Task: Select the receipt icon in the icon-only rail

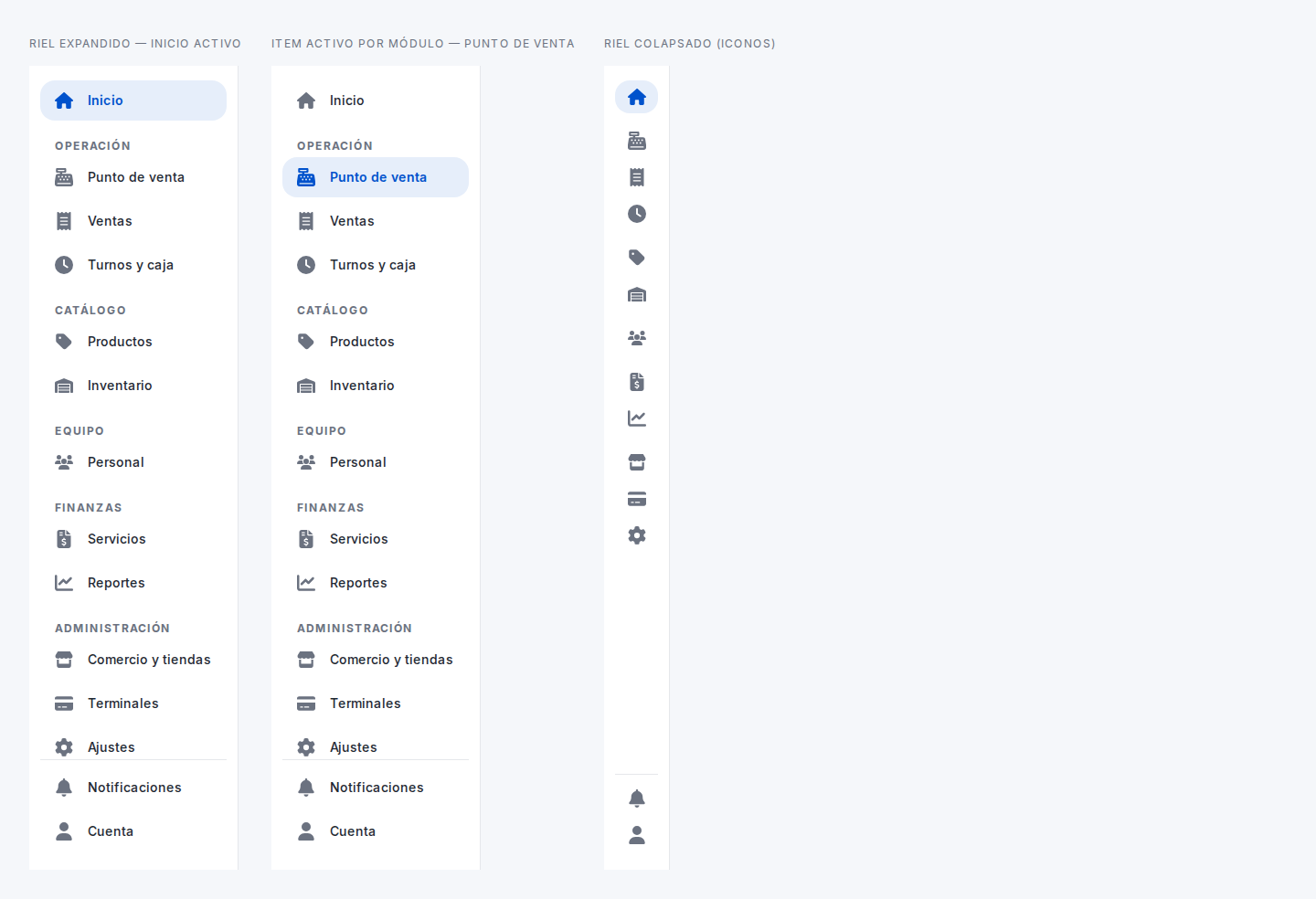Action: 637,177
